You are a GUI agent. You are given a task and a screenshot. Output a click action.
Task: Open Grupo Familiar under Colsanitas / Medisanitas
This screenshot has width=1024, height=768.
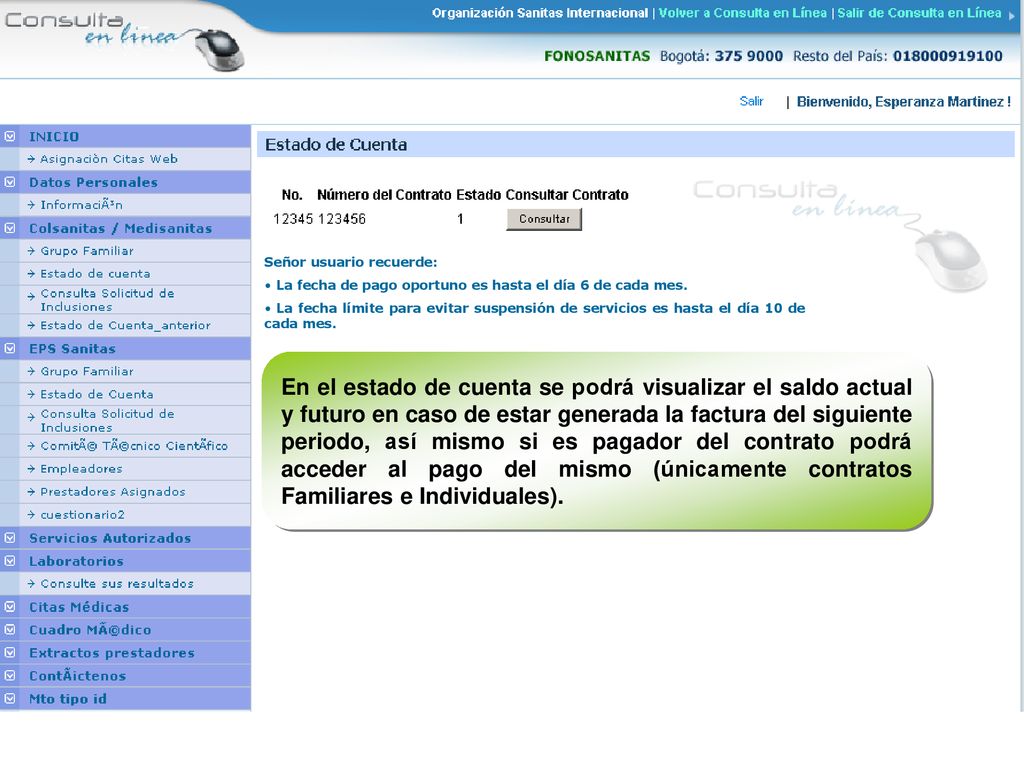tap(87, 251)
